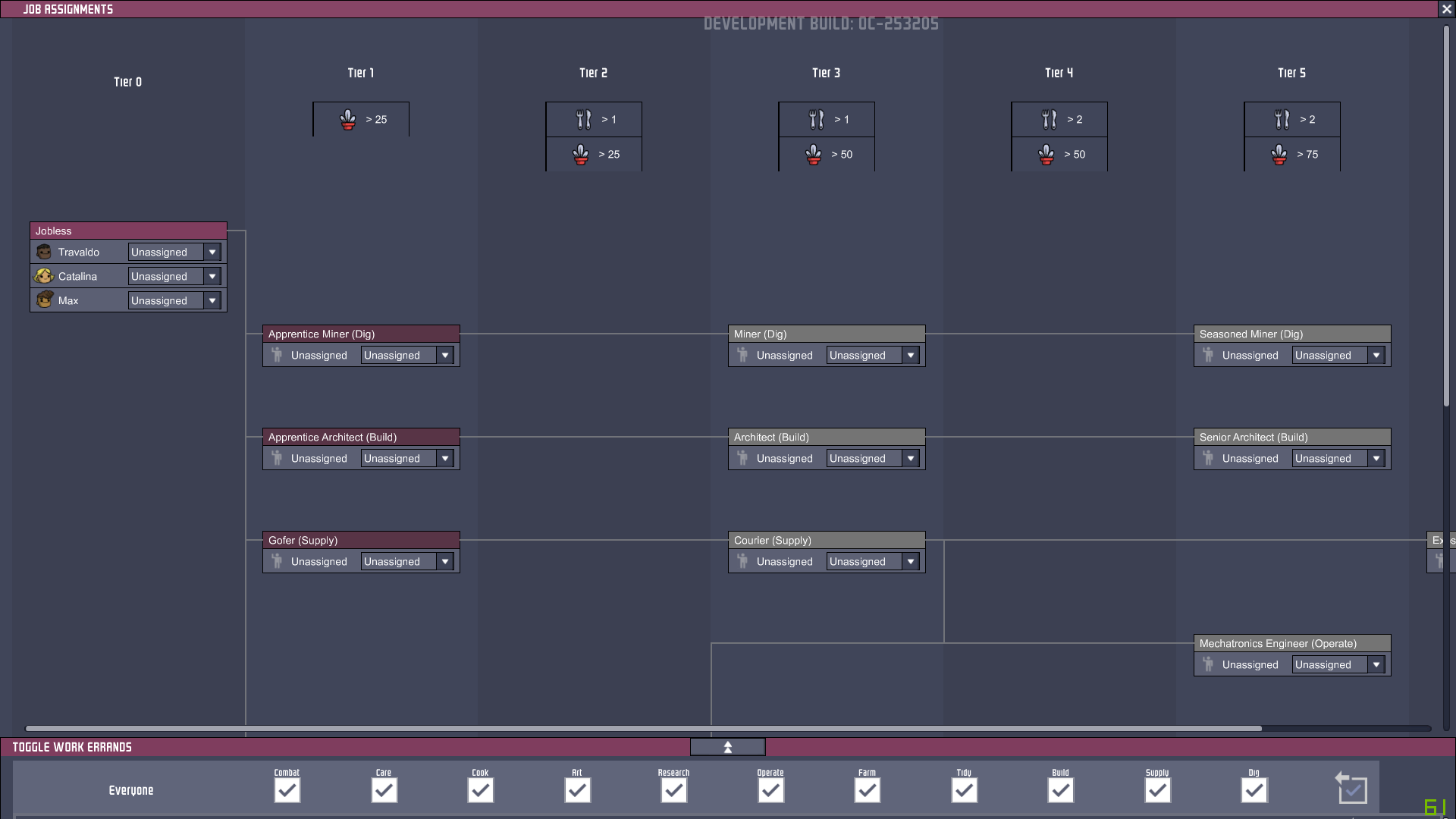Open the Gofer (Supply) assignment dropdown
The image size is (1456, 819).
point(445,561)
